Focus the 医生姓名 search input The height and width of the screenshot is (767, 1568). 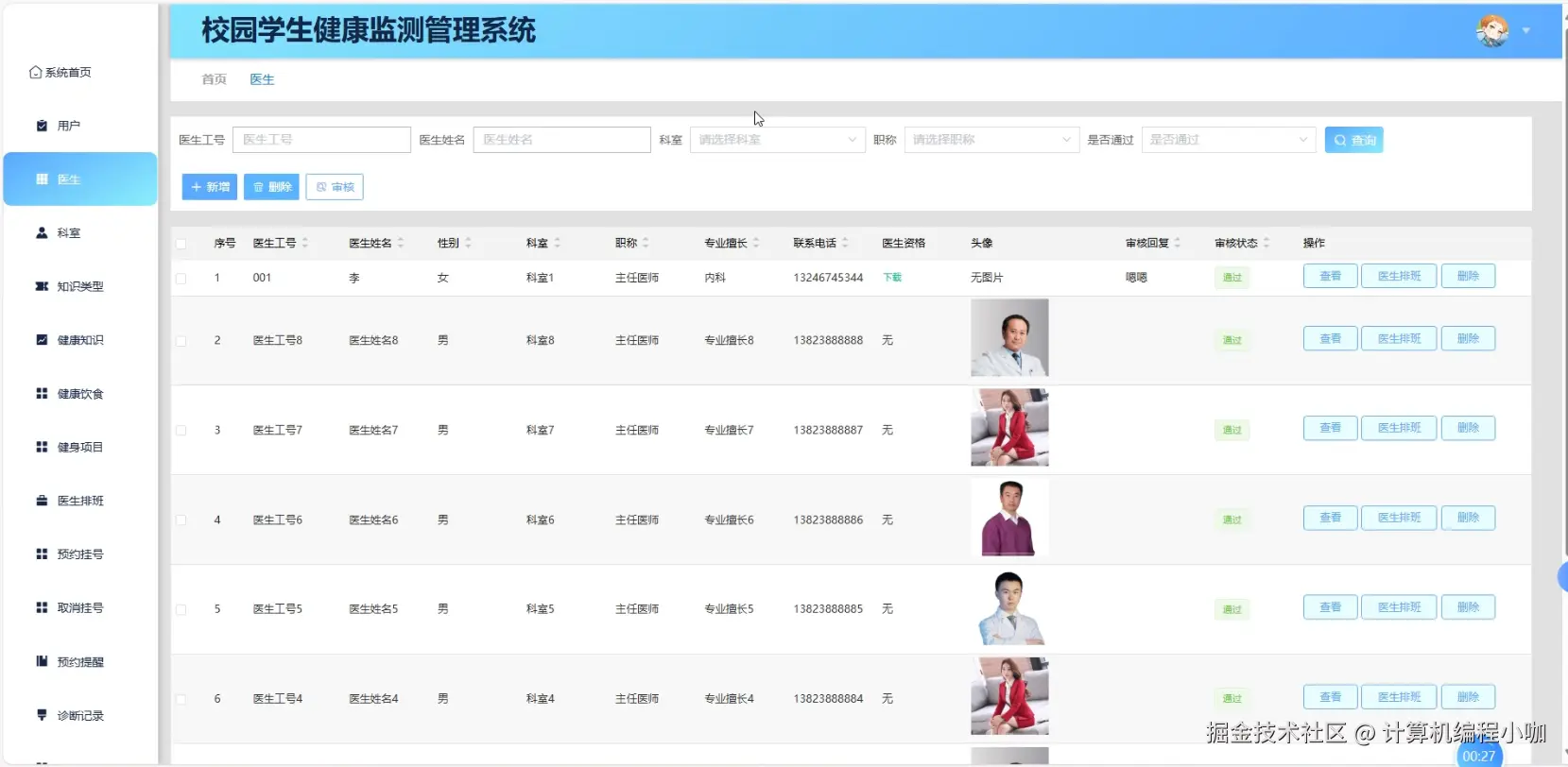[x=561, y=140]
